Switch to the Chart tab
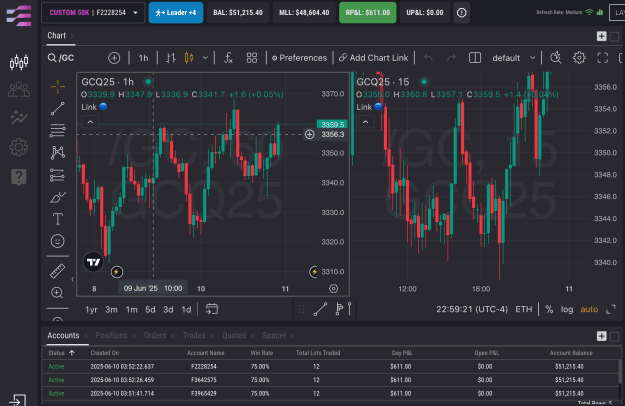The width and height of the screenshot is (625, 406). (57, 35)
